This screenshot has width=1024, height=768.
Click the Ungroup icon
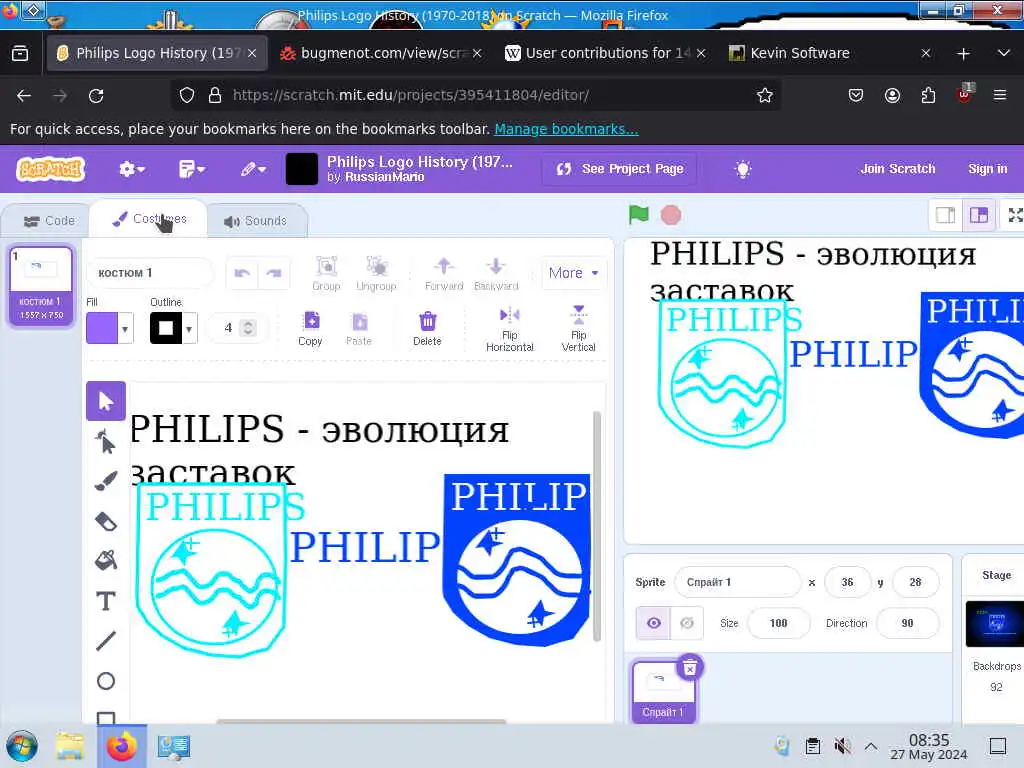coord(377,266)
